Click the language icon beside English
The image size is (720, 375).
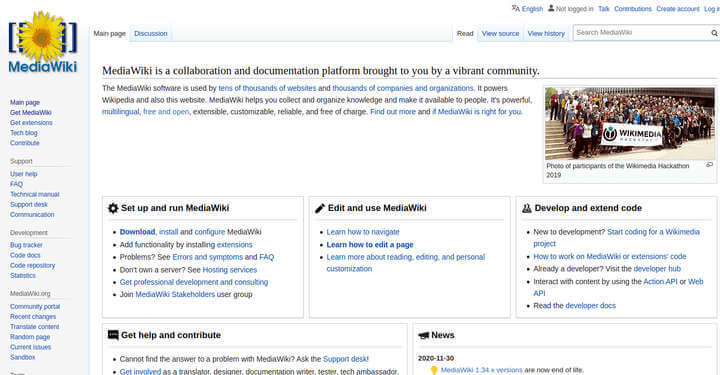click(x=516, y=8)
